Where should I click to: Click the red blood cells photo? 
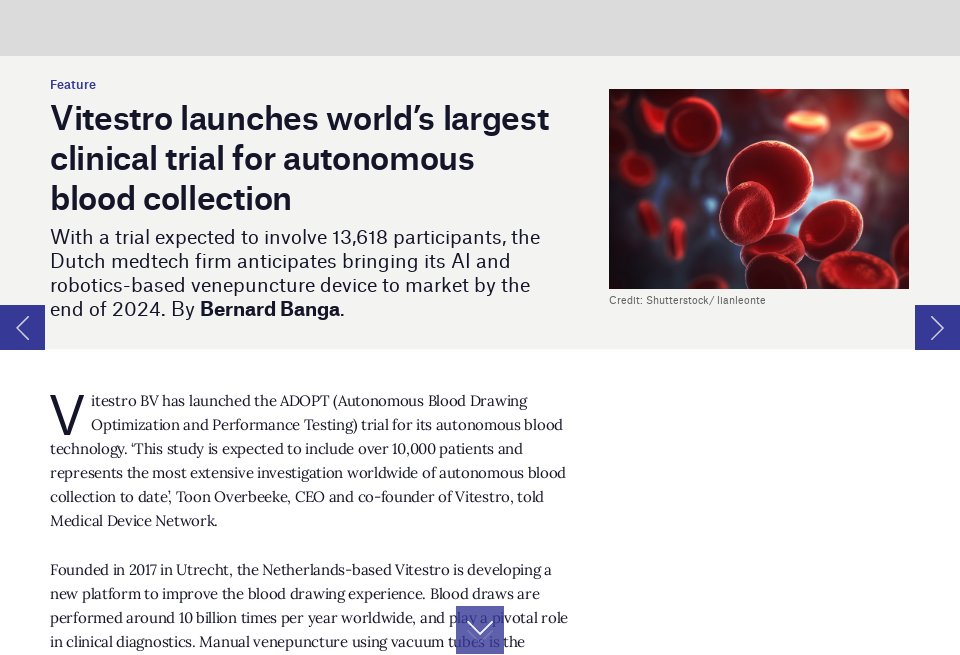[x=759, y=189]
